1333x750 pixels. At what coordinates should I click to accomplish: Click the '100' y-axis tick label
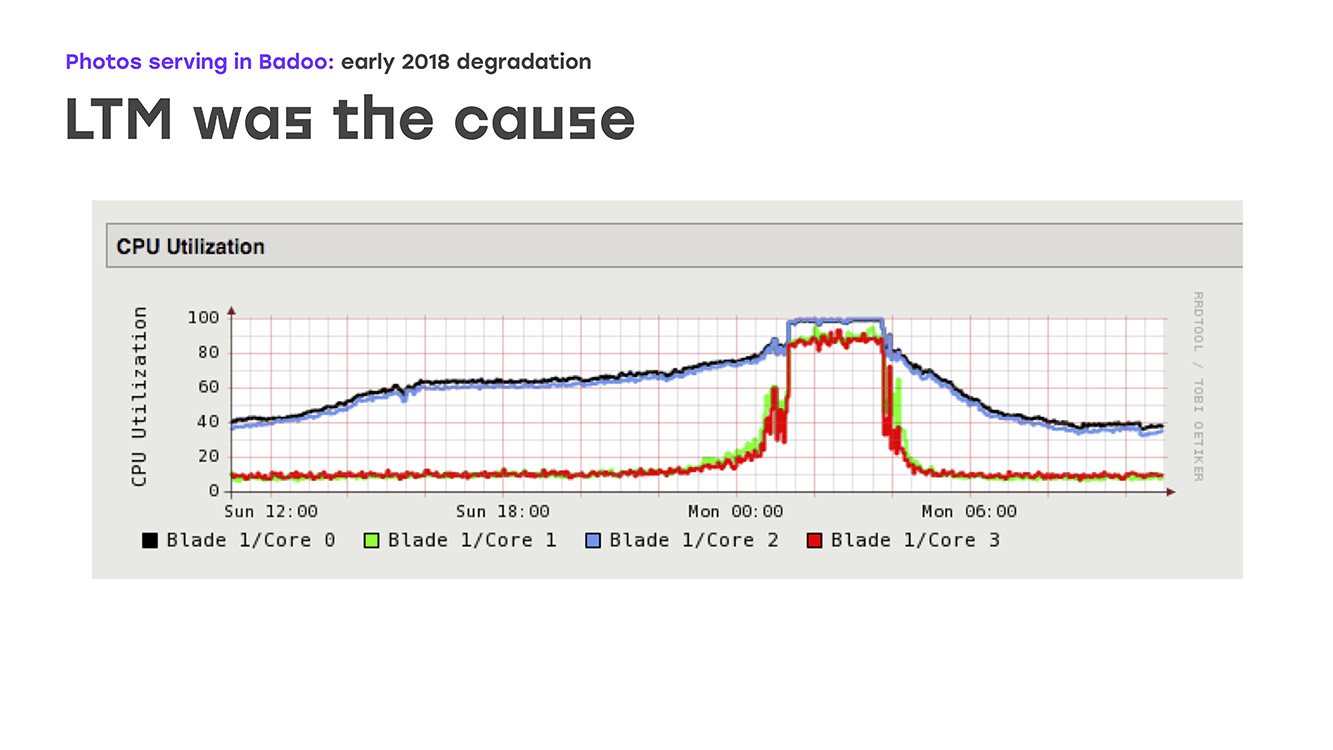tap(203, 318)
